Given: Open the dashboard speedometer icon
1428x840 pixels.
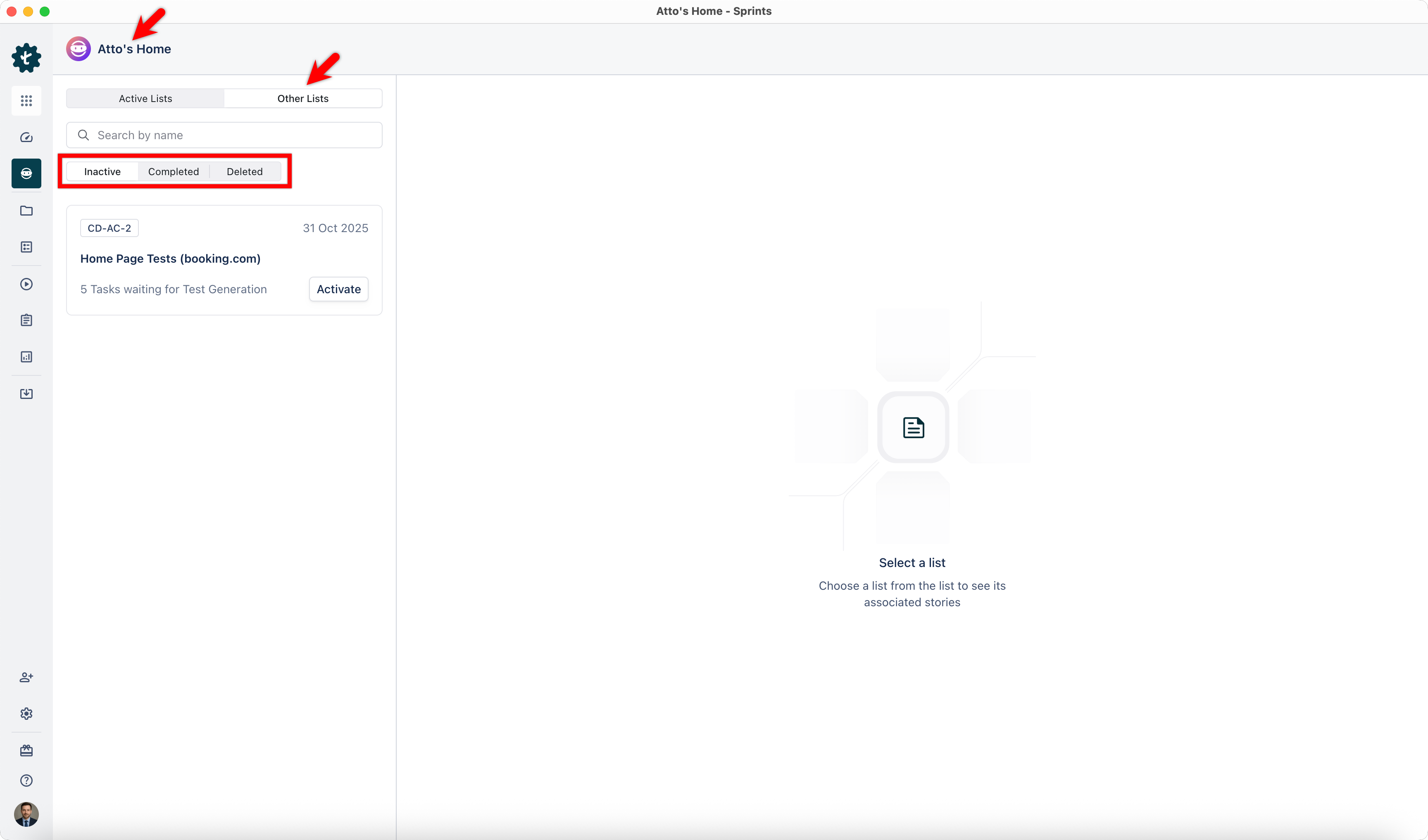Looking at the screenshot, I should click(26, 137).
